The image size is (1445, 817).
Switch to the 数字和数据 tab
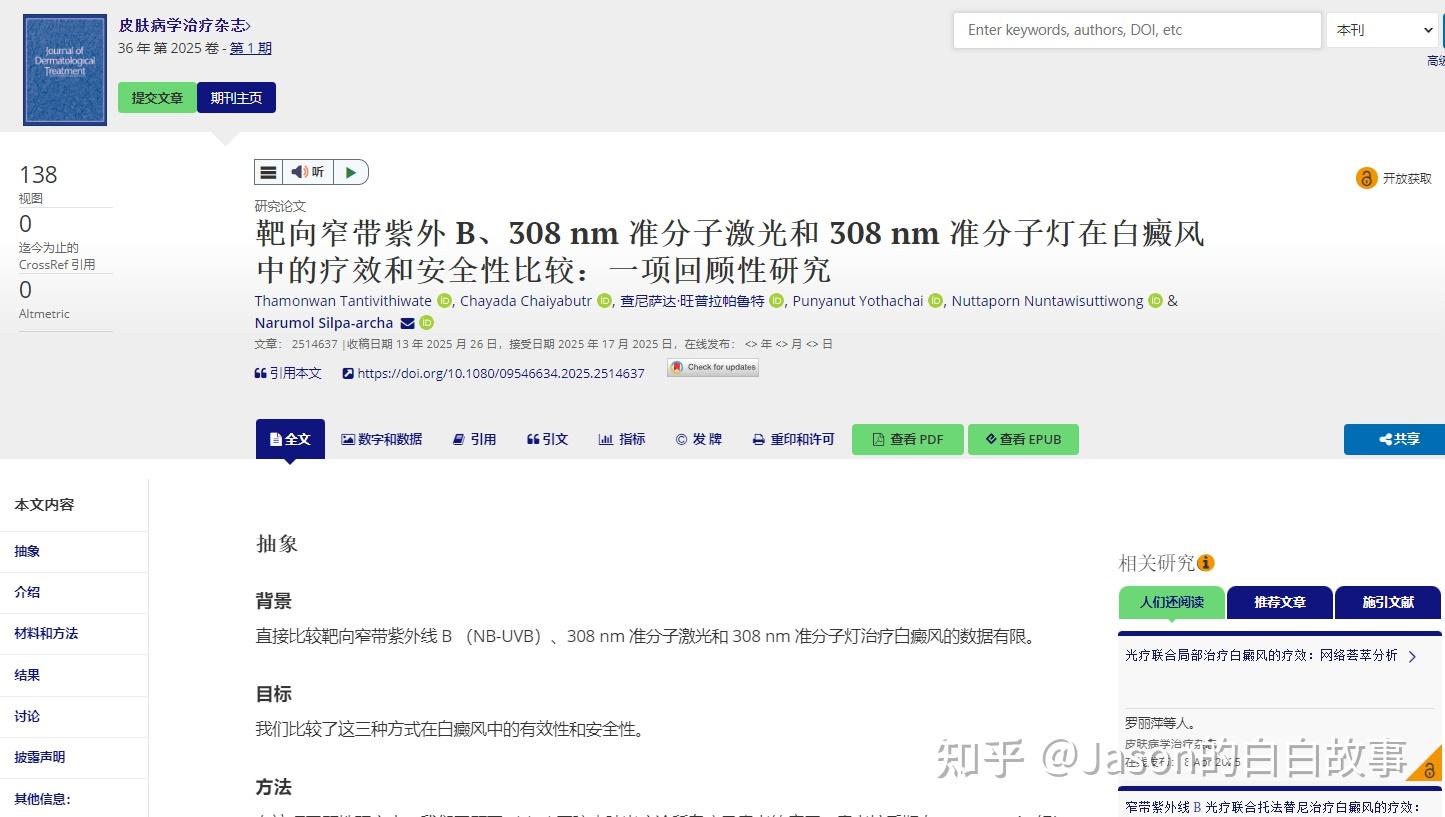tap(381, 438)
